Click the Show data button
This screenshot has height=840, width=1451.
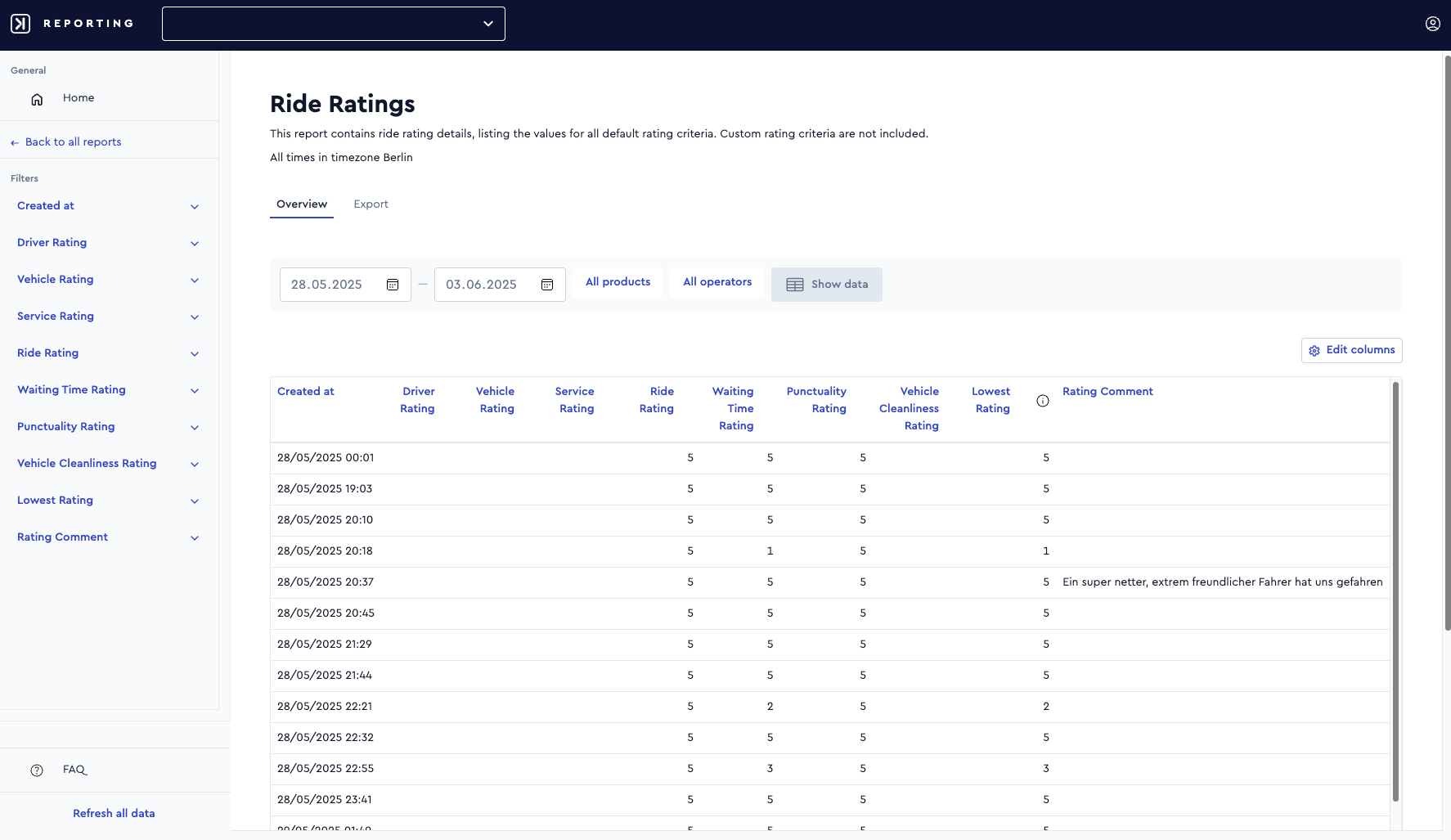point(826,285)
